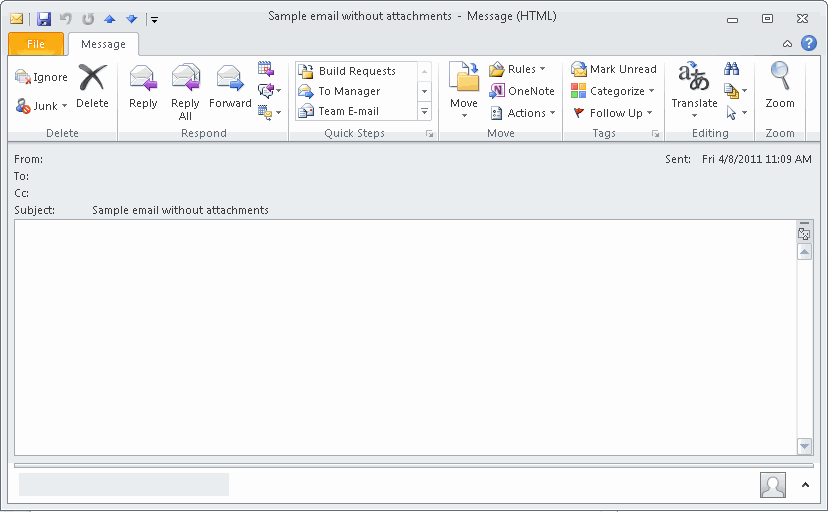Click the icon above the message scrollbar

pyautogui.click(x=804, y=232)
